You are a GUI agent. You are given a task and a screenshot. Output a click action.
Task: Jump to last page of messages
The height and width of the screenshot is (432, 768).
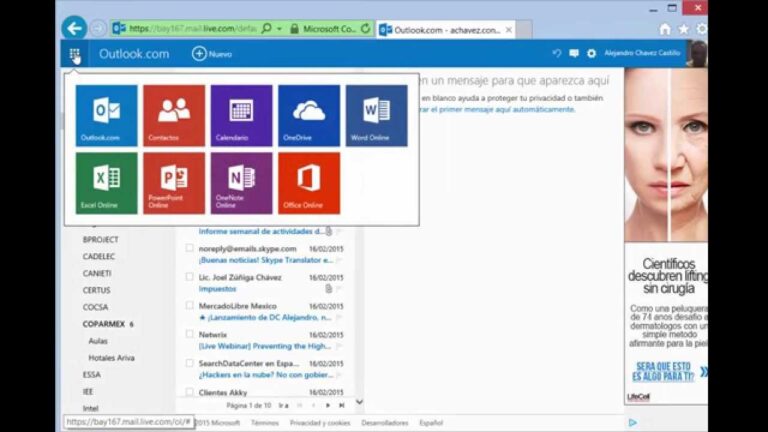point(342,405)
